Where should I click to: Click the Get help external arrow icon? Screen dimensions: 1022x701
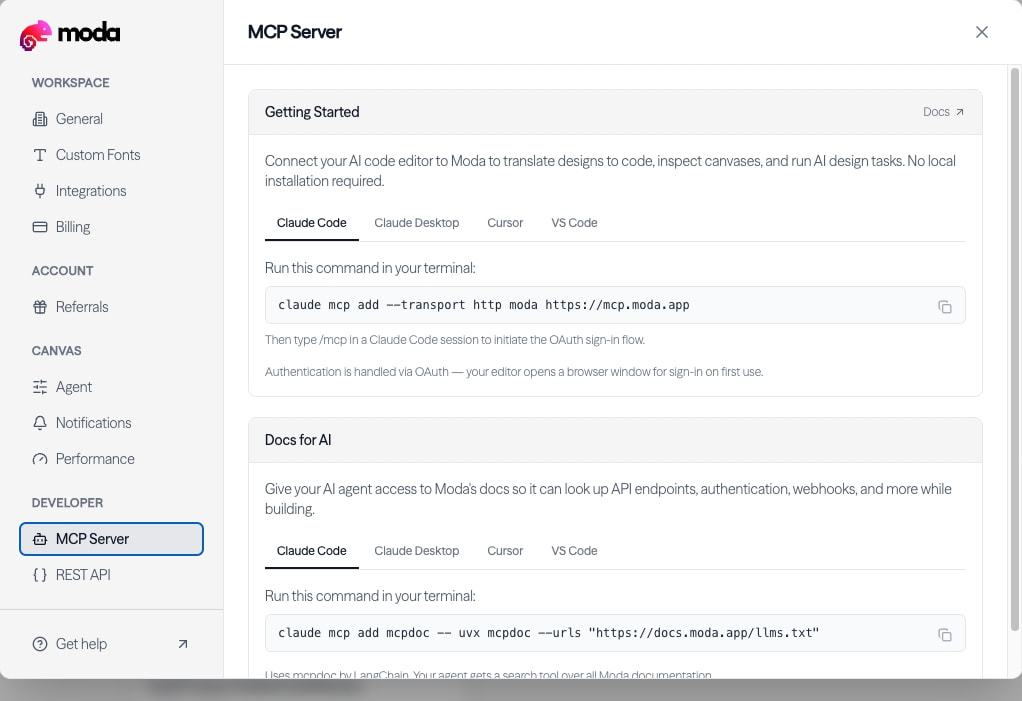click(183, 644)
